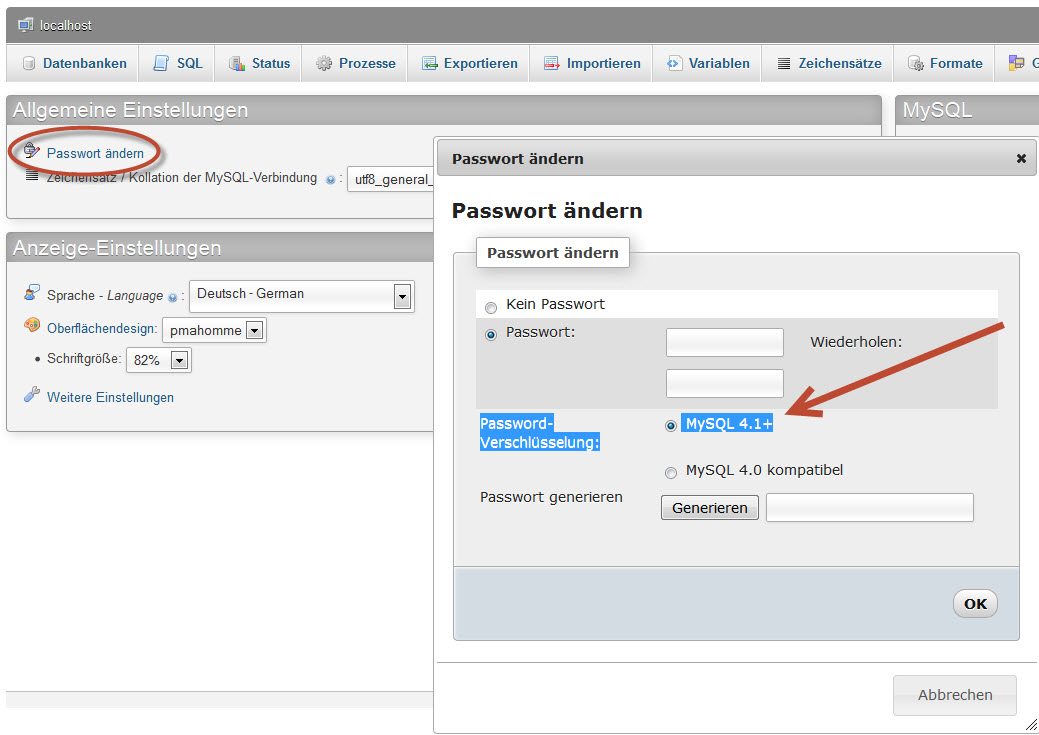Image resolution: width=1039 pixels, height=735 pixels.
Task: Click the Passwort ändern link
Action: tap(95, 153)
